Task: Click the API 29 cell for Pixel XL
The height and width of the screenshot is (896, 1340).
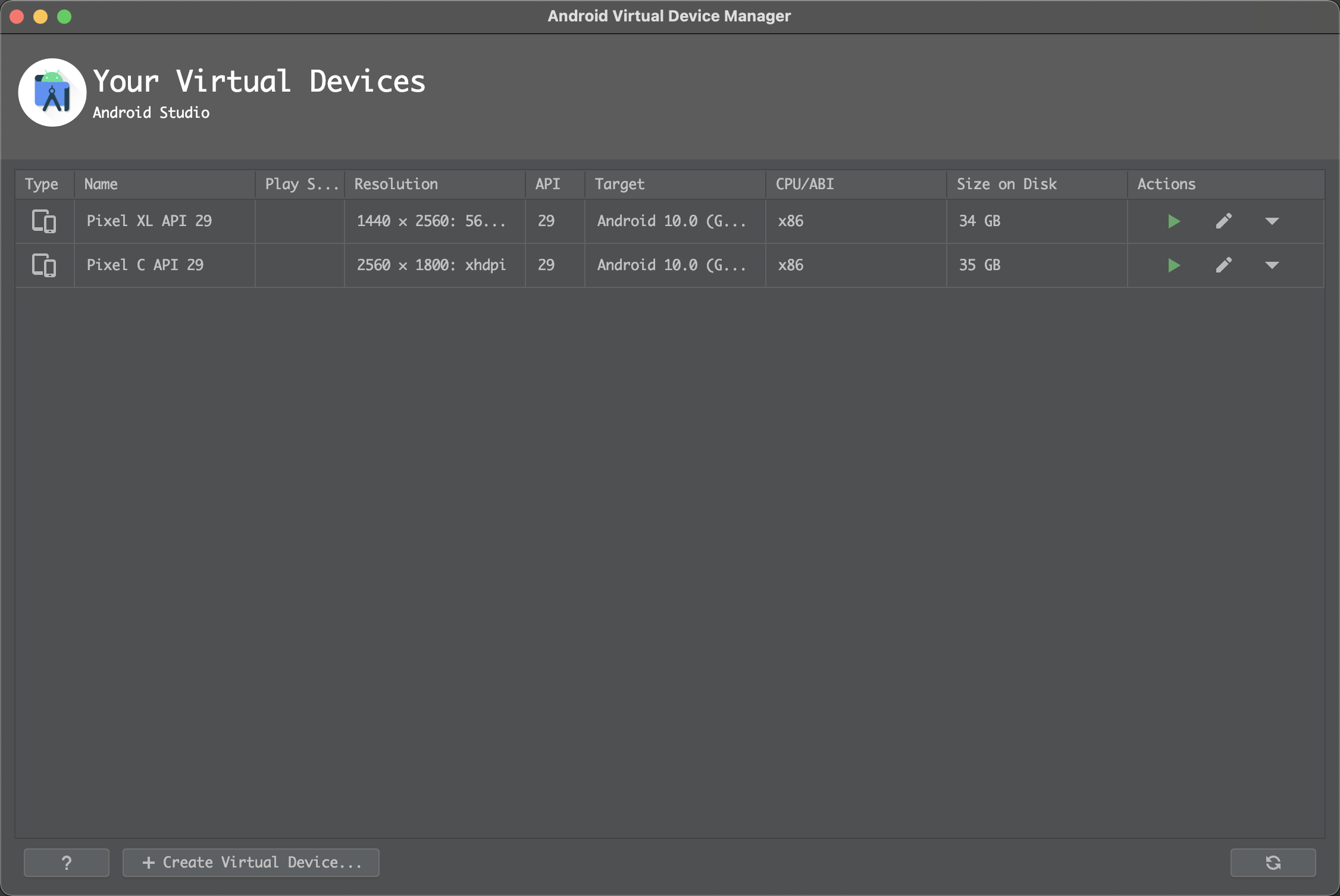Action: pyautogui.click(x=555, y=221)
